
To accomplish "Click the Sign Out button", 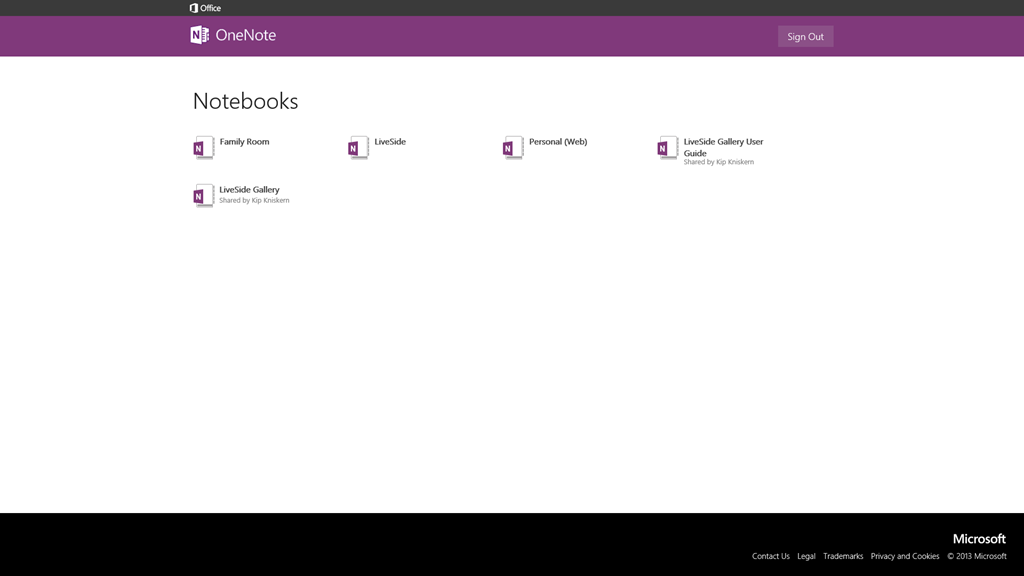I will pyautogui.click(x=805, y=37).
